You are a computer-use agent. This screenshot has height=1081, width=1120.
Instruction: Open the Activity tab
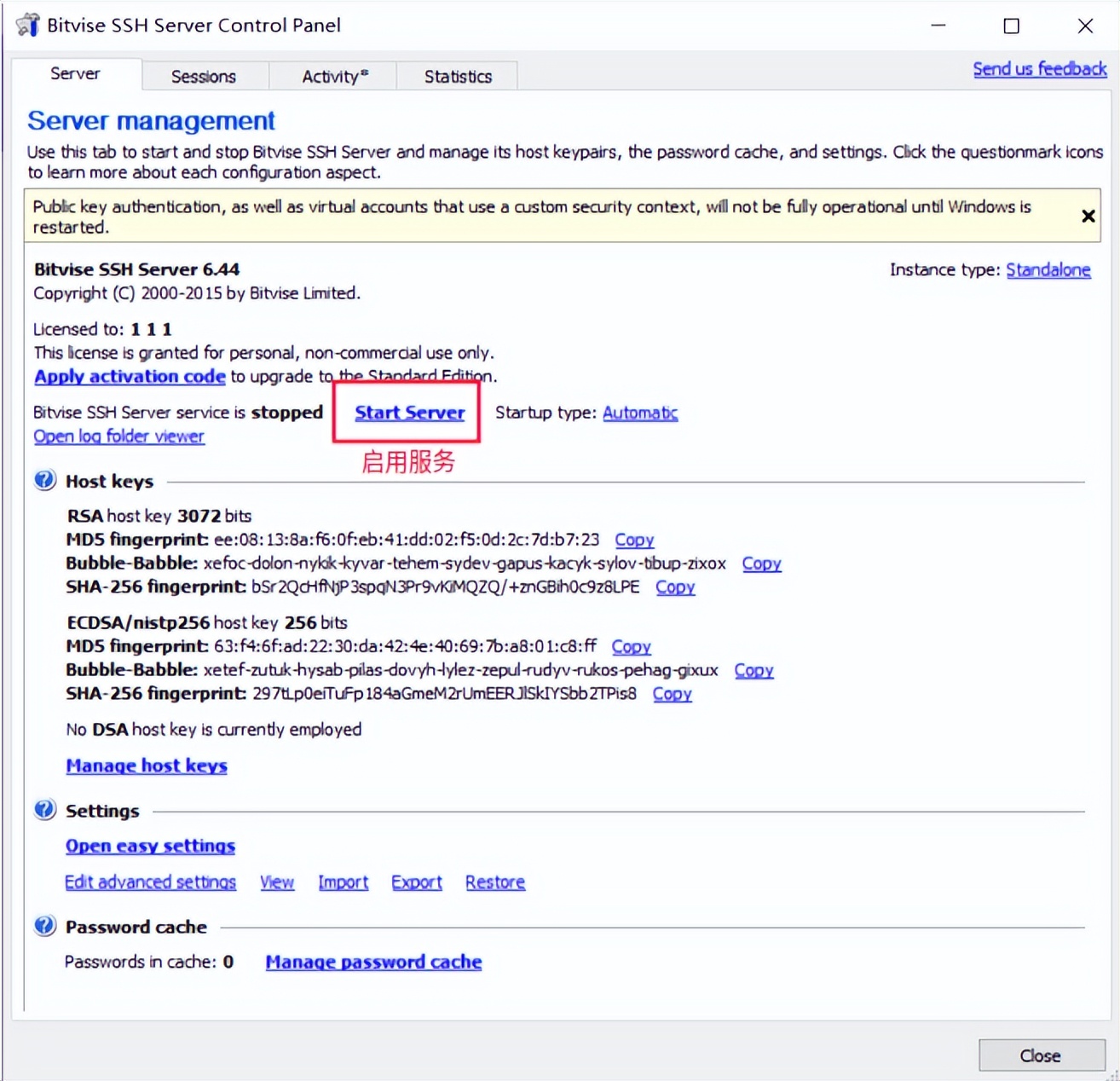pyautogui.click(x=333, y=77)
